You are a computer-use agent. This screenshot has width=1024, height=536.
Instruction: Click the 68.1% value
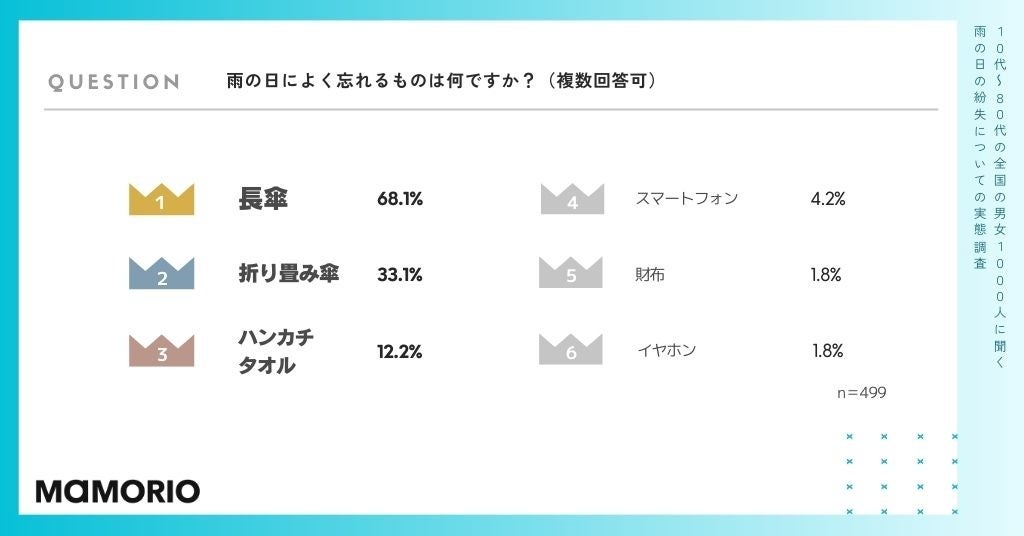(x=400, y=199)
